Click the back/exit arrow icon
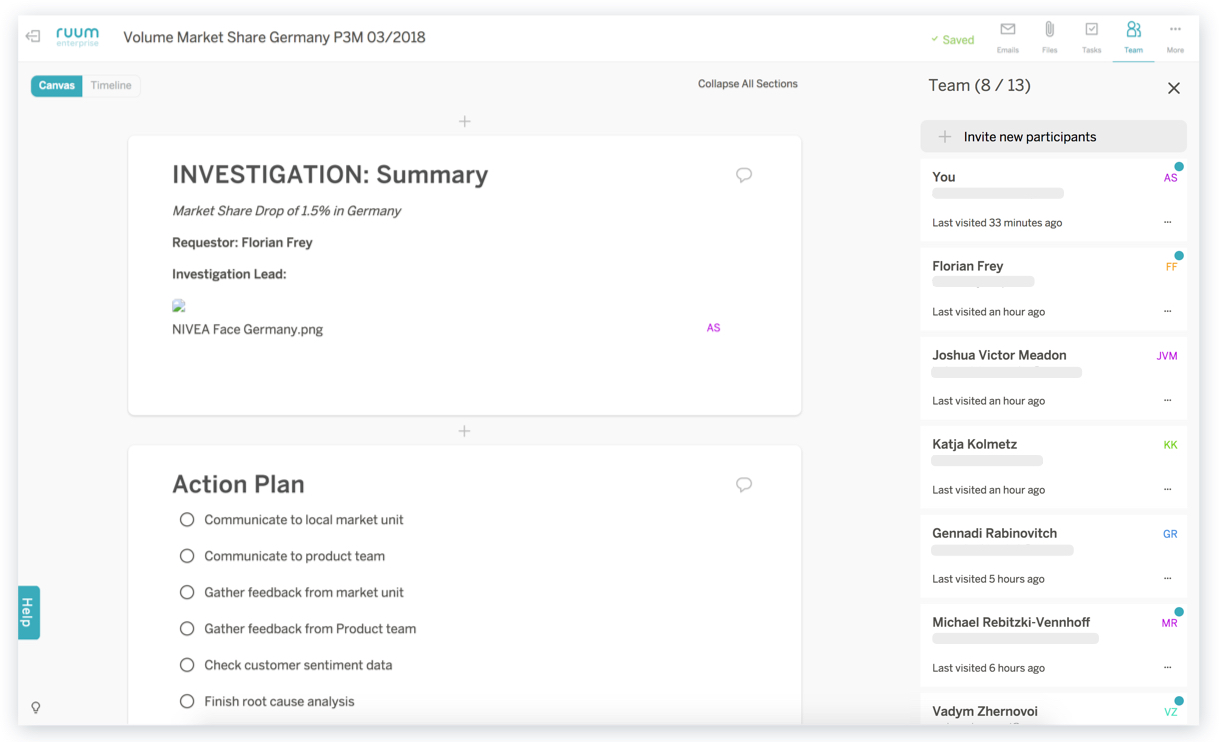This screenshot has width=1221, height=742. click(x=33, y=37)
